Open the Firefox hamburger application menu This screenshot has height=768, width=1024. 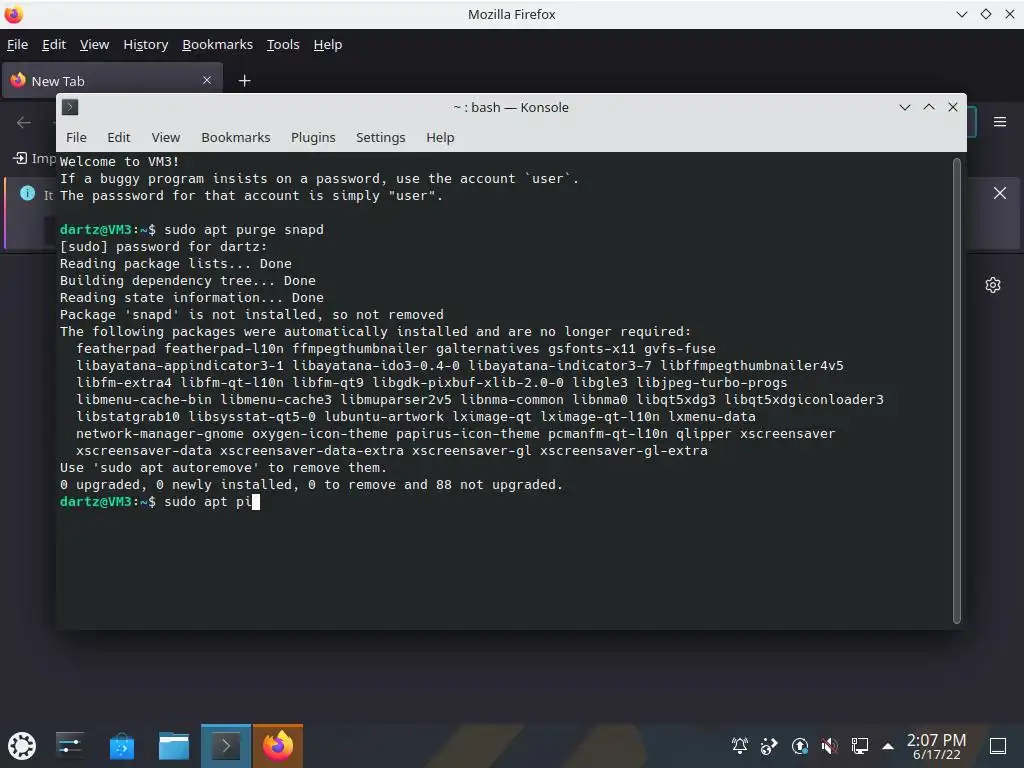pyautogui.click(x=1000, y=122)
